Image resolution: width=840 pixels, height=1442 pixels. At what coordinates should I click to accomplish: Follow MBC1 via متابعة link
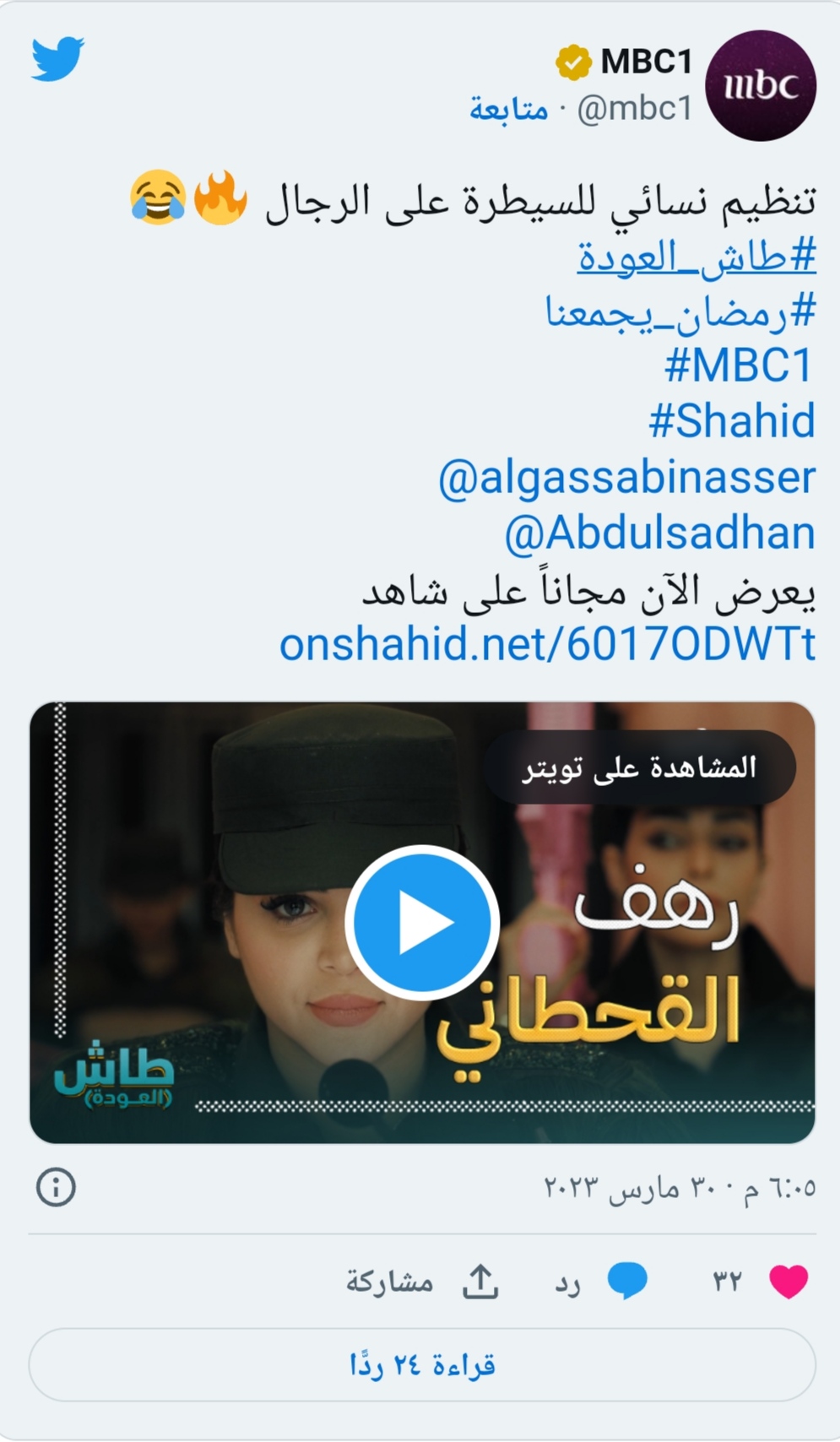coord(509,109)
